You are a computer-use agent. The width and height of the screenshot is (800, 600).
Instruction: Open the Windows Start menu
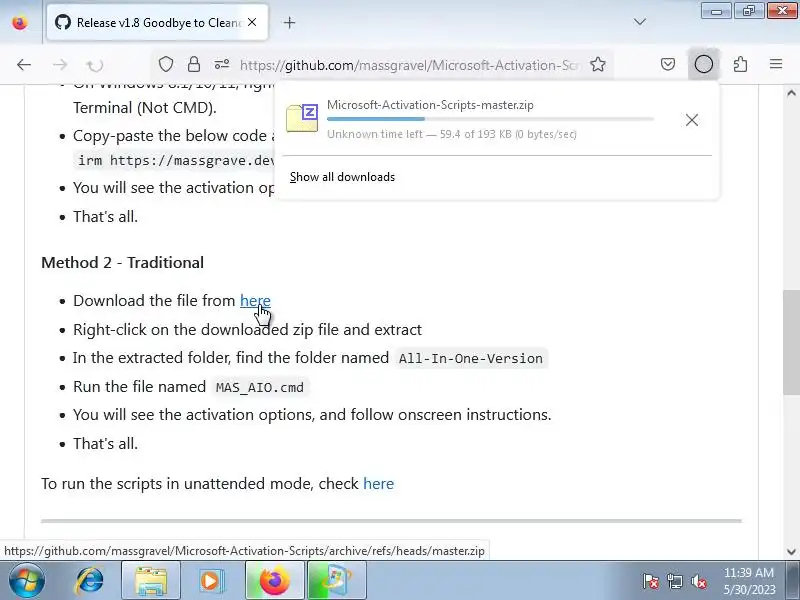(x=26, y=580)
